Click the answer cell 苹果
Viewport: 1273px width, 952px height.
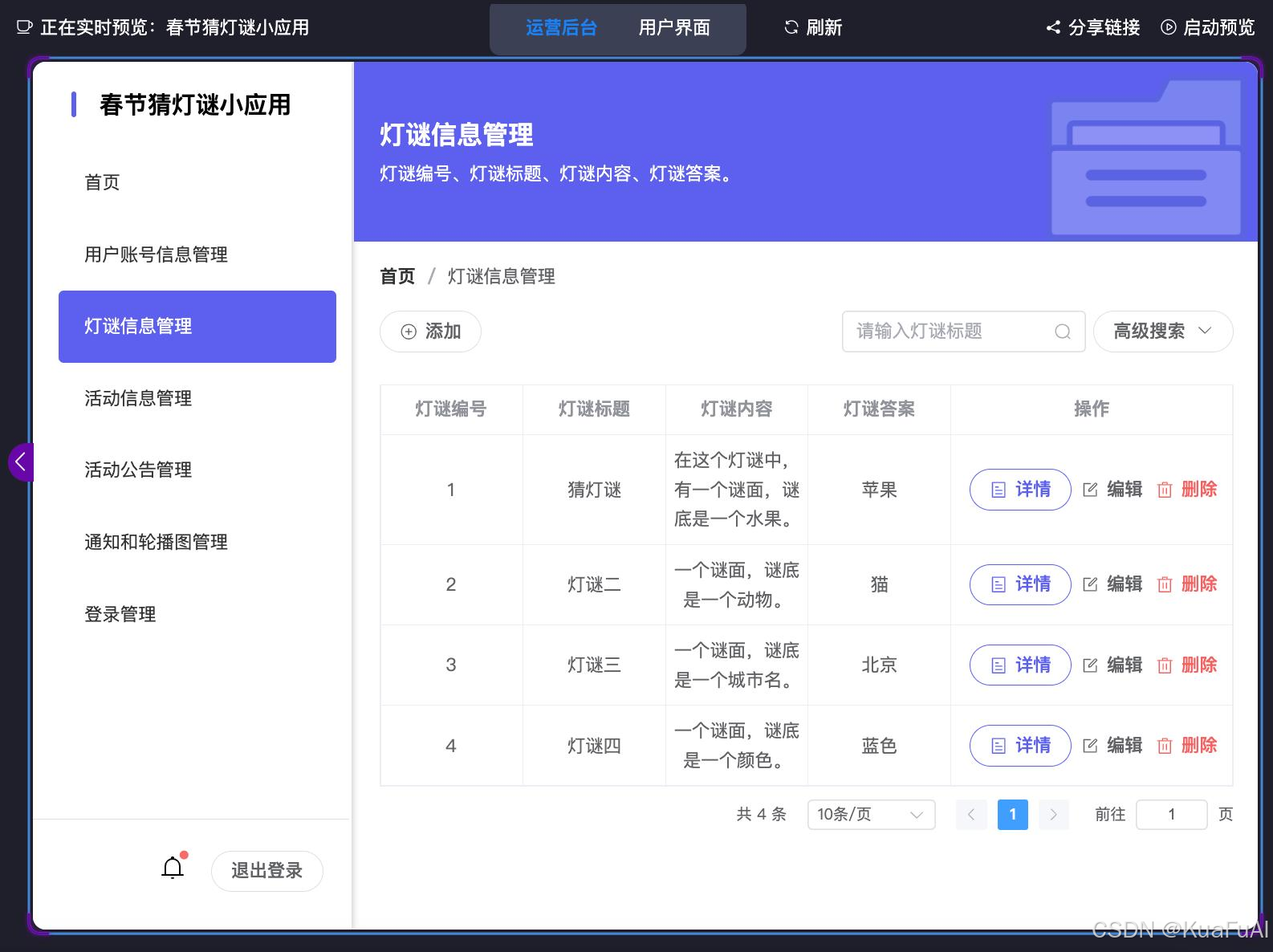(x=880, y=490)
